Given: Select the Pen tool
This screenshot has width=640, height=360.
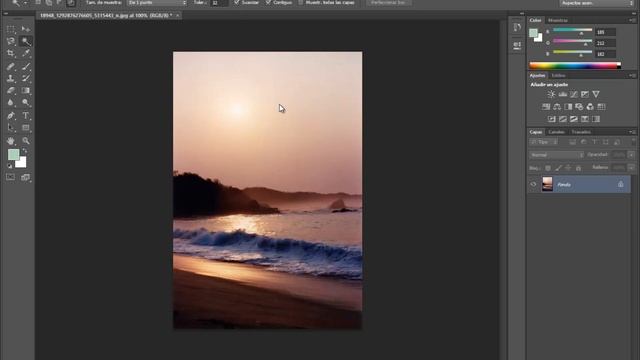Looking at the screenshot, I should (x=11, y=116).
